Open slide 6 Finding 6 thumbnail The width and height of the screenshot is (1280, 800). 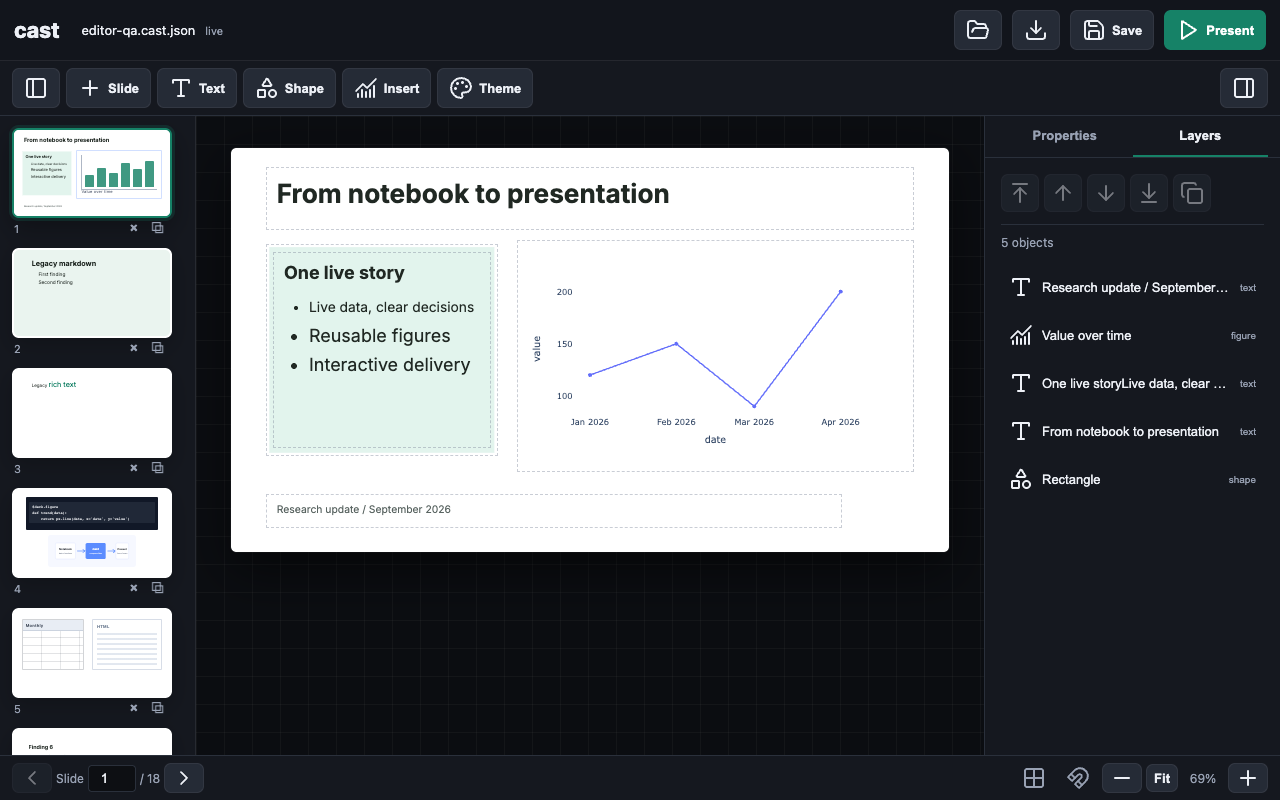click(92, 741)
